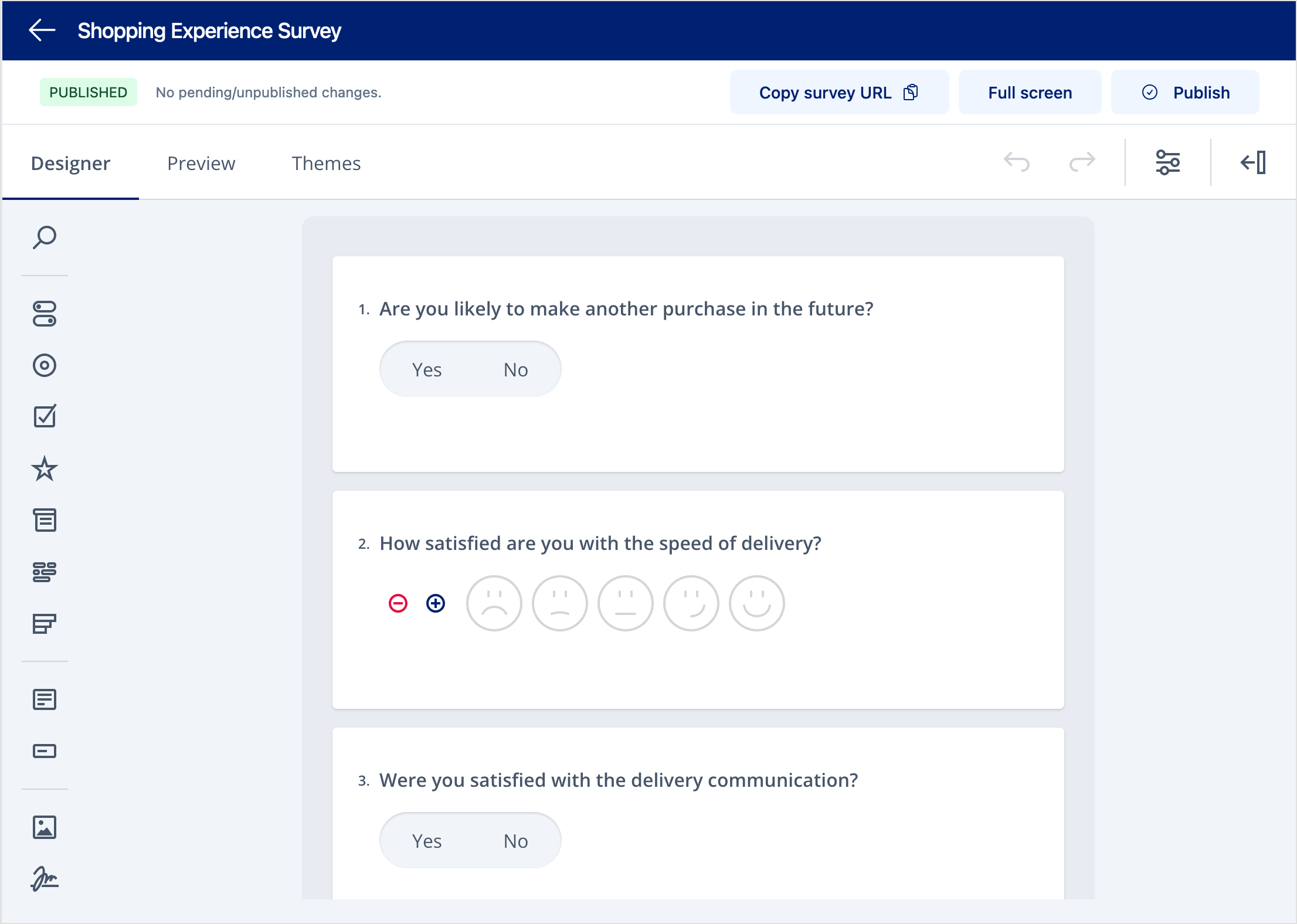Add a star rating question from toolbox
Screen dimensions: 1297x924
pos(45,468)
